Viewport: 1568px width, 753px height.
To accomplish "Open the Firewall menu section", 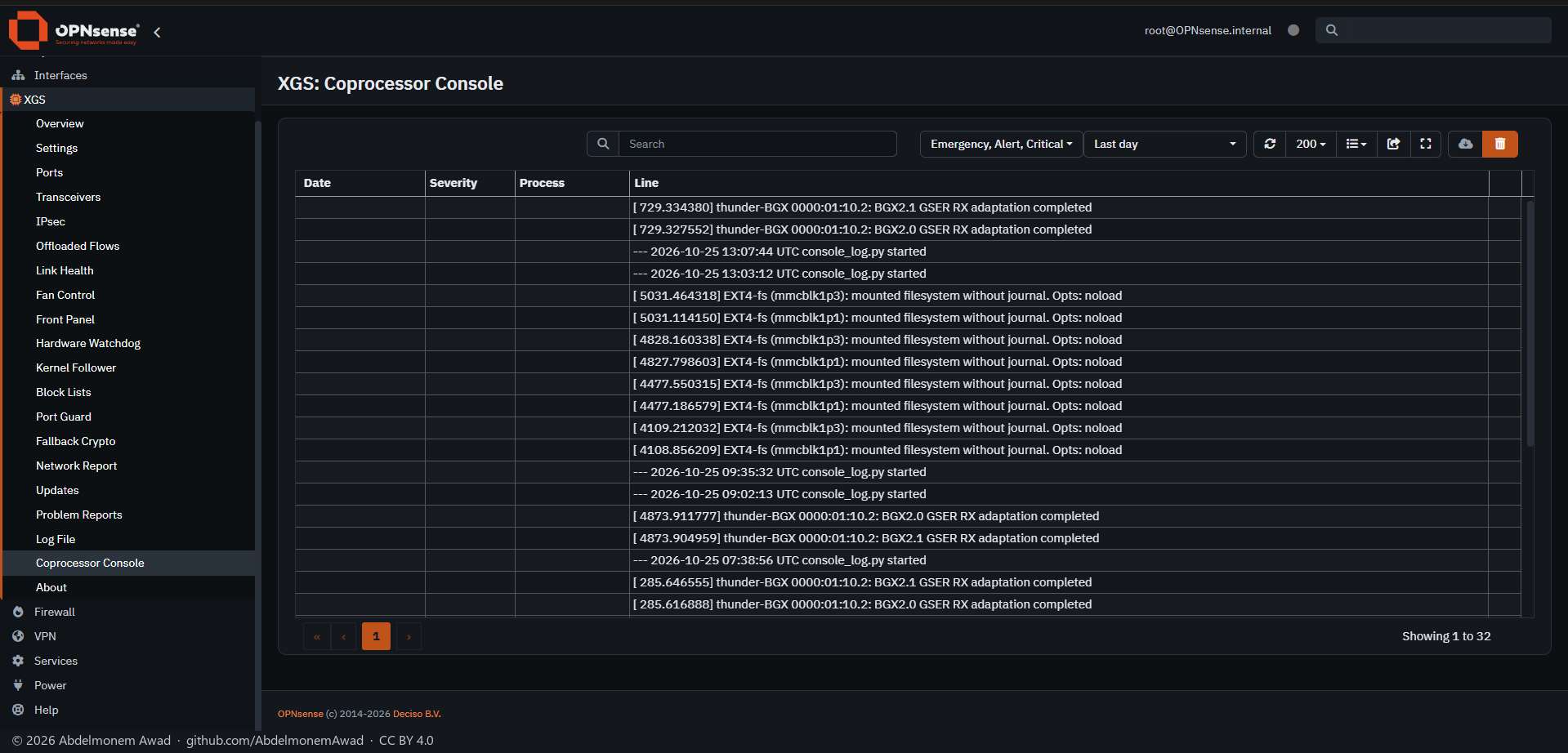I will [127, 612].
